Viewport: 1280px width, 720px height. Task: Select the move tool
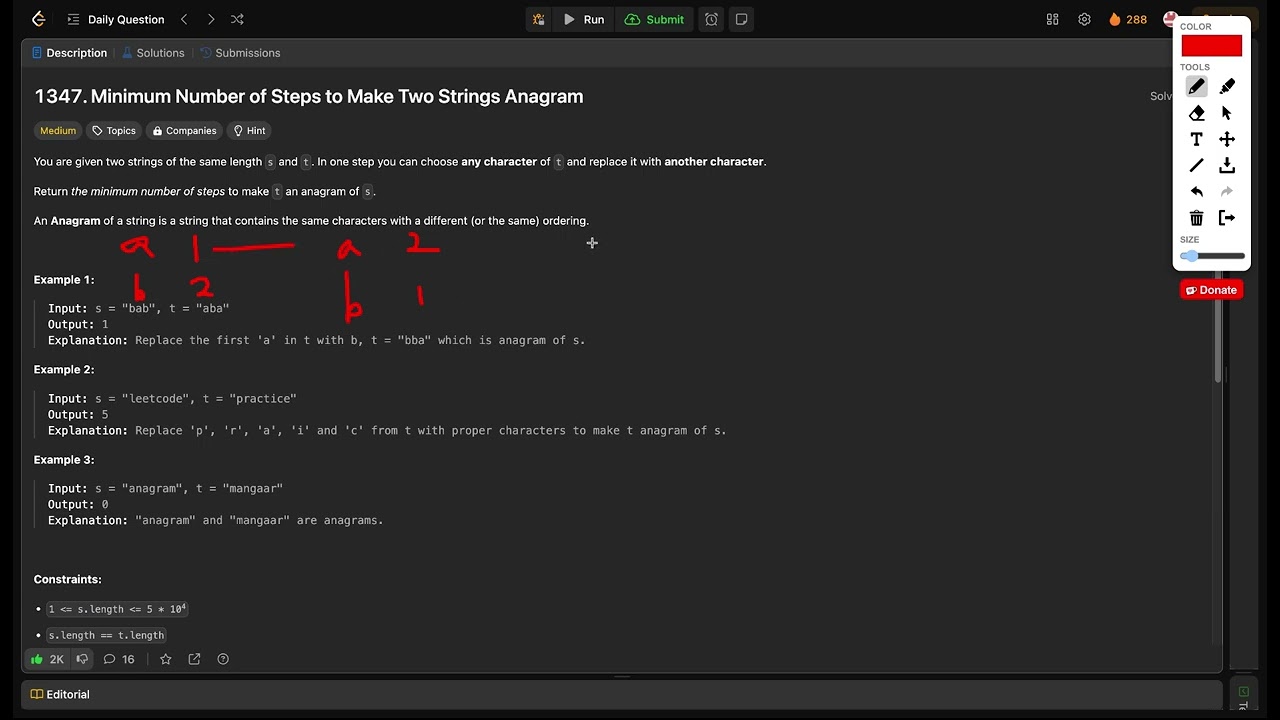coord(1227,139)
